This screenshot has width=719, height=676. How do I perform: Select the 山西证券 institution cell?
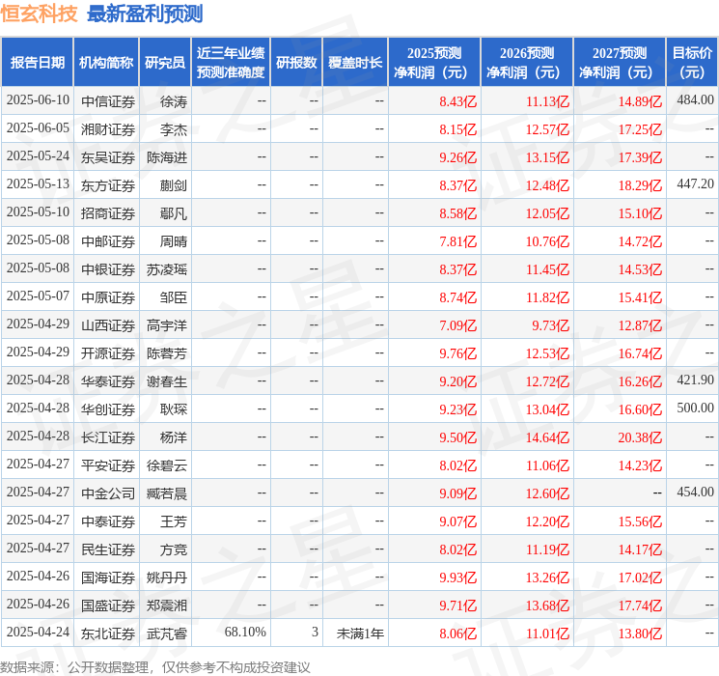tap(108, 326)
